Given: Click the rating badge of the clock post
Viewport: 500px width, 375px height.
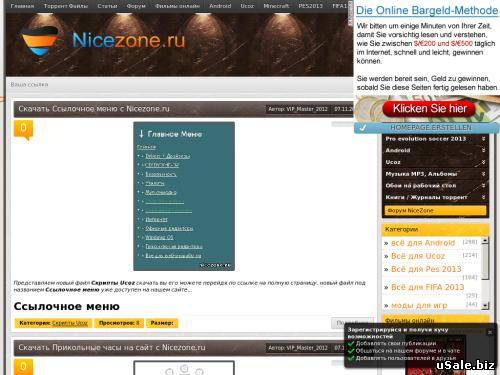Looking at the screenshot, I should coord(23,367).
